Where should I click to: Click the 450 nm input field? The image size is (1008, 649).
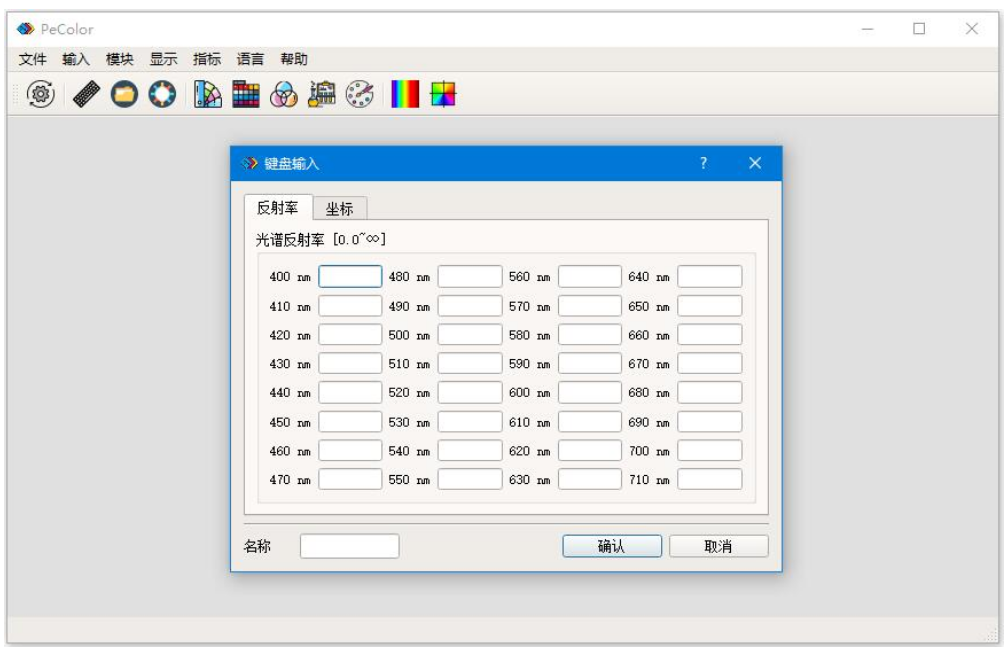[350, 422]
